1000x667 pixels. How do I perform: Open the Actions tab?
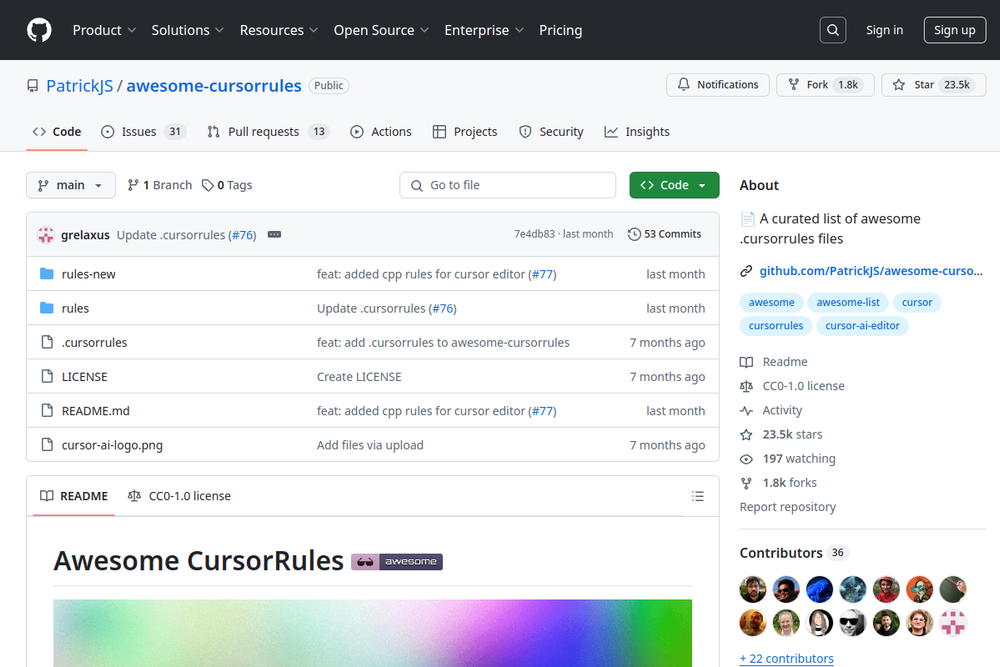381,131
